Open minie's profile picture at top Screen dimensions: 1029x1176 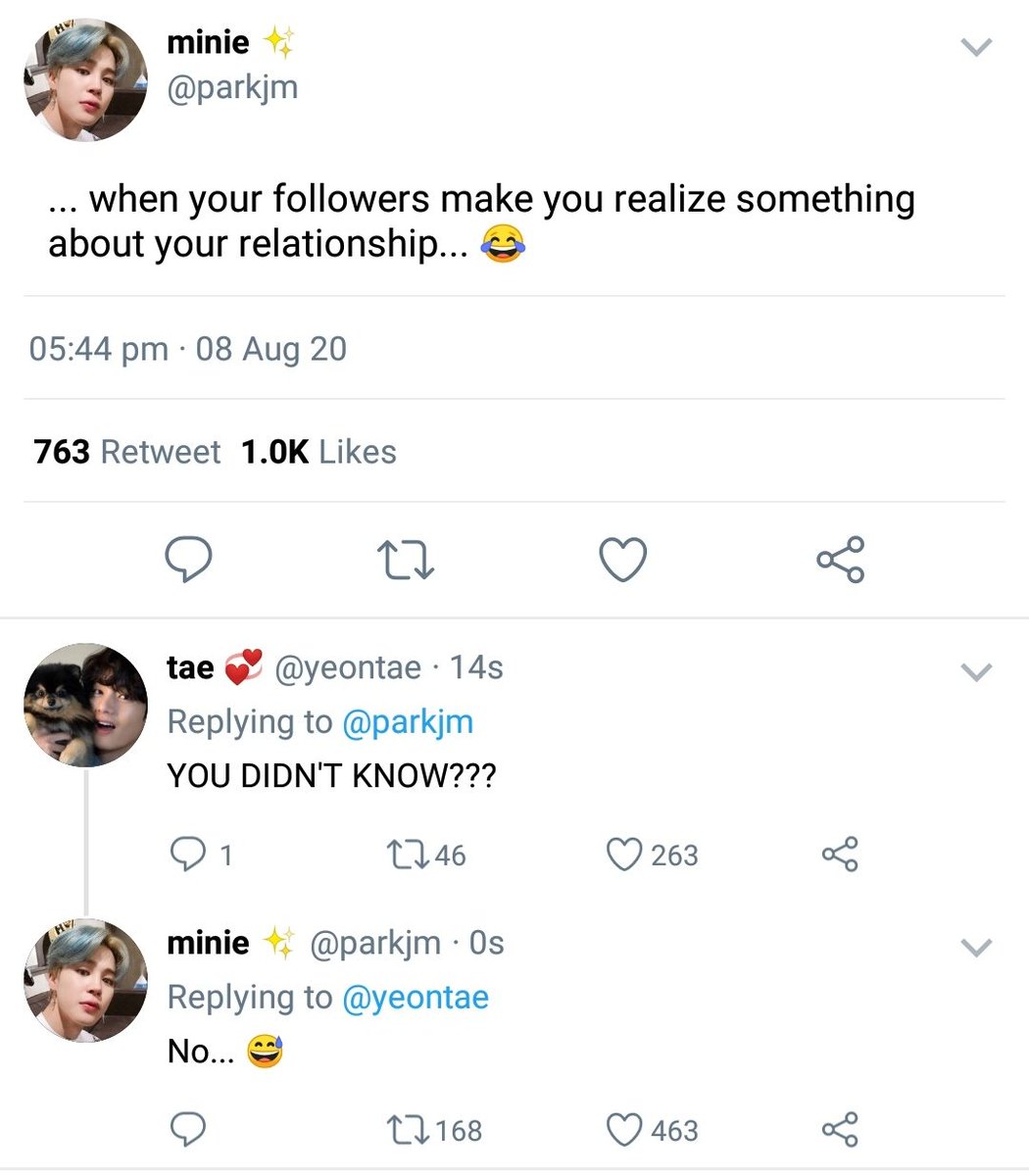point(85,79)
